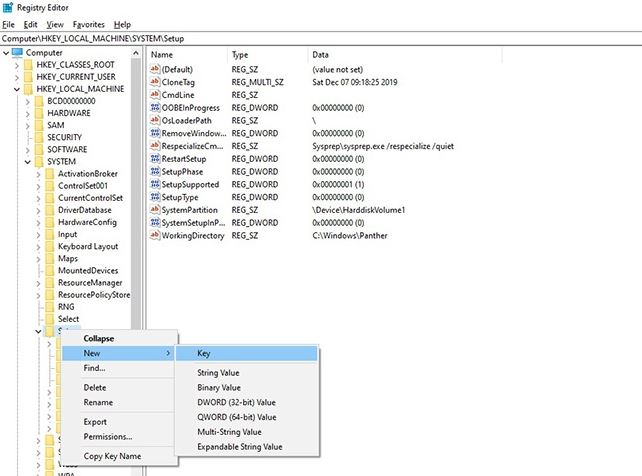Click the registry path address bar
The image size is (642, 476).
(321, 38)
